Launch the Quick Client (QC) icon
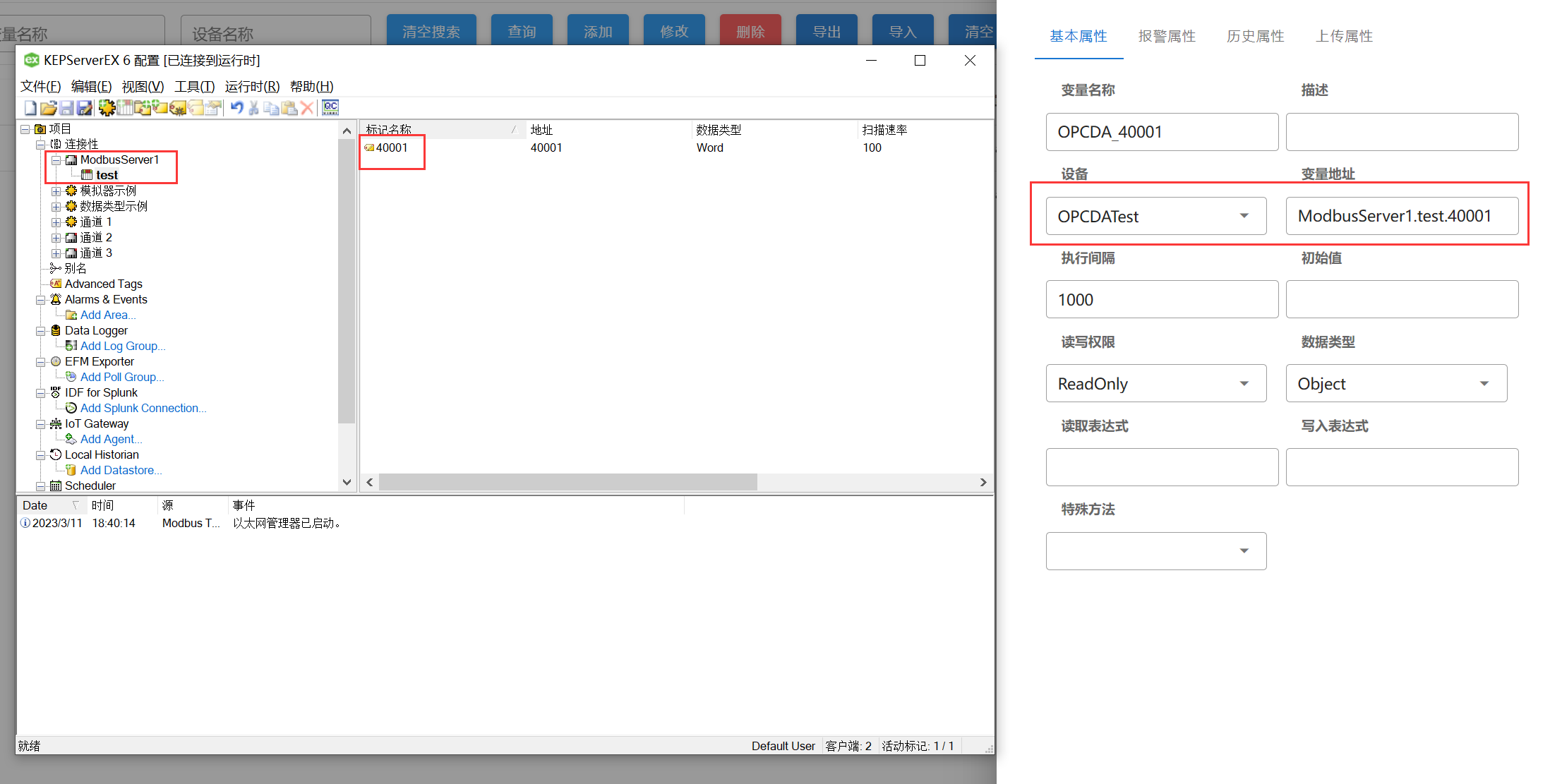The width and height of the screenshot is (1562, 784). (330, 107)
